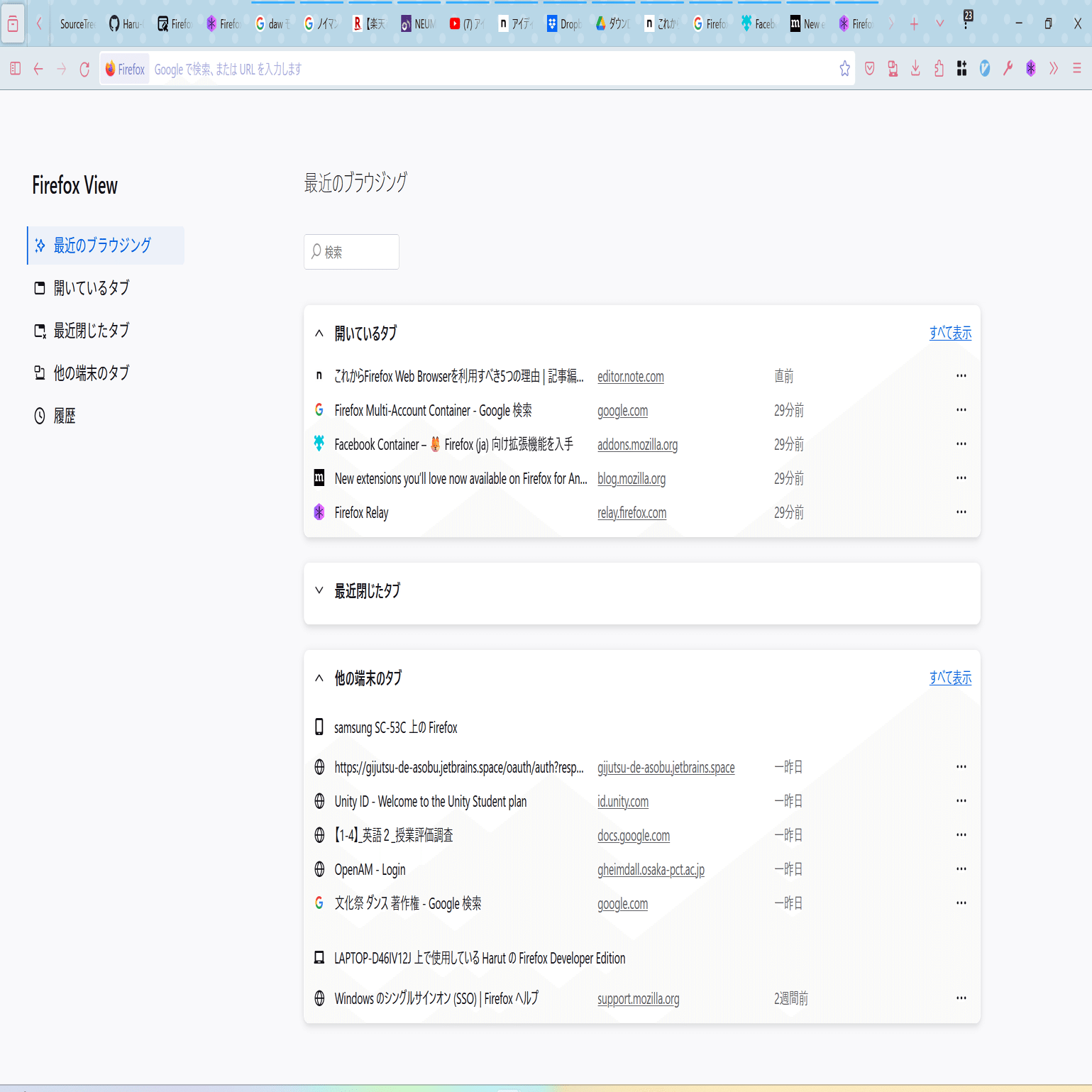This screenshot has width=1092, height=1092.
Task: Save to Pocket icon in toolbar
Action: (870, 69)
